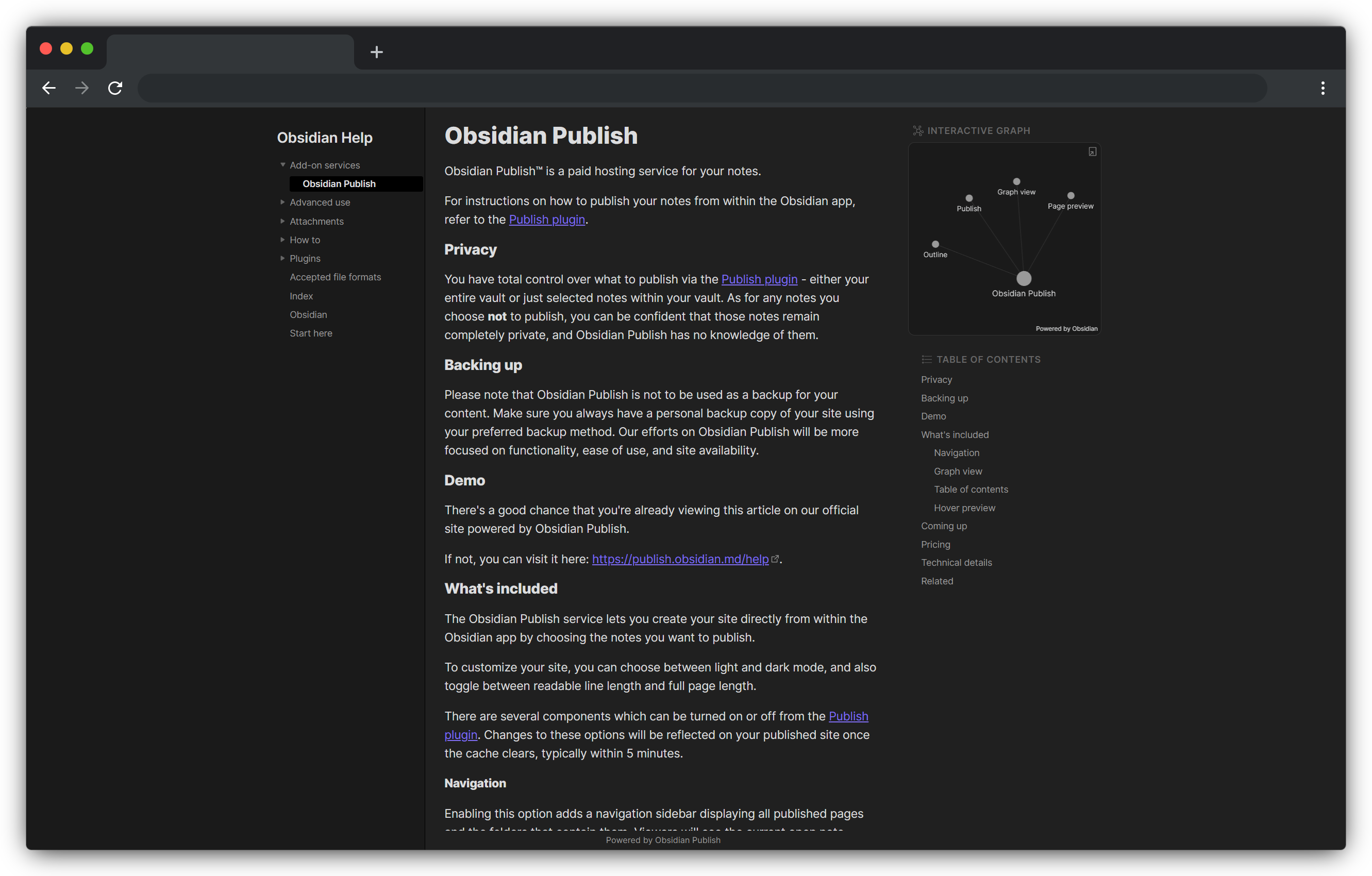This screenshot has height=876, width=1372.
Task: Click the Obsidian Help logo icon
Action: coord(325,137)
